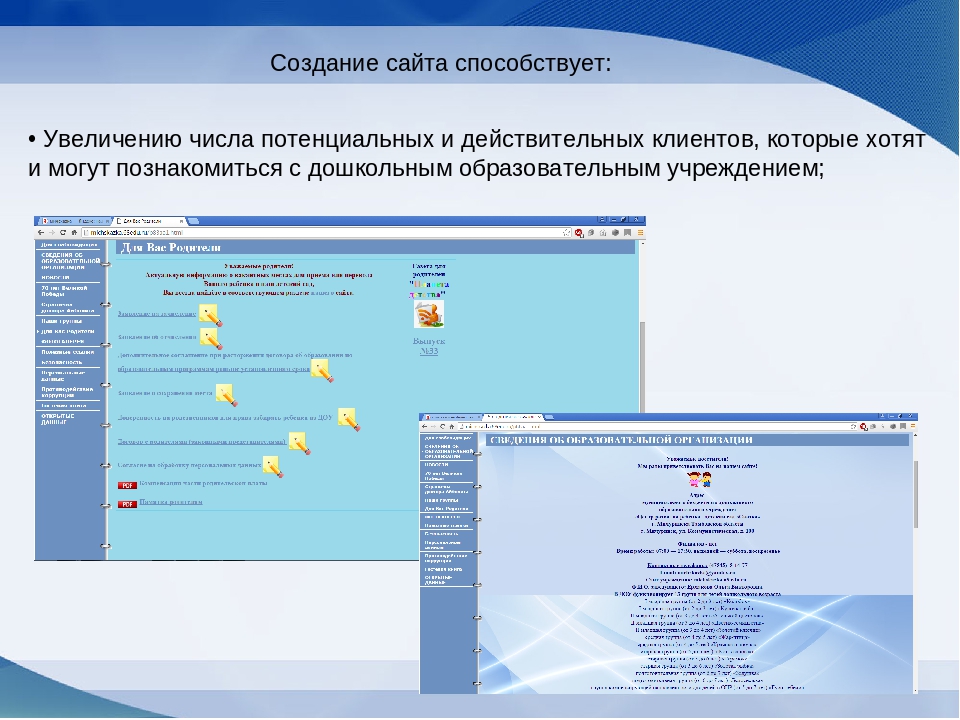Click back arrow in Сведения browser window

click(424, 426)
